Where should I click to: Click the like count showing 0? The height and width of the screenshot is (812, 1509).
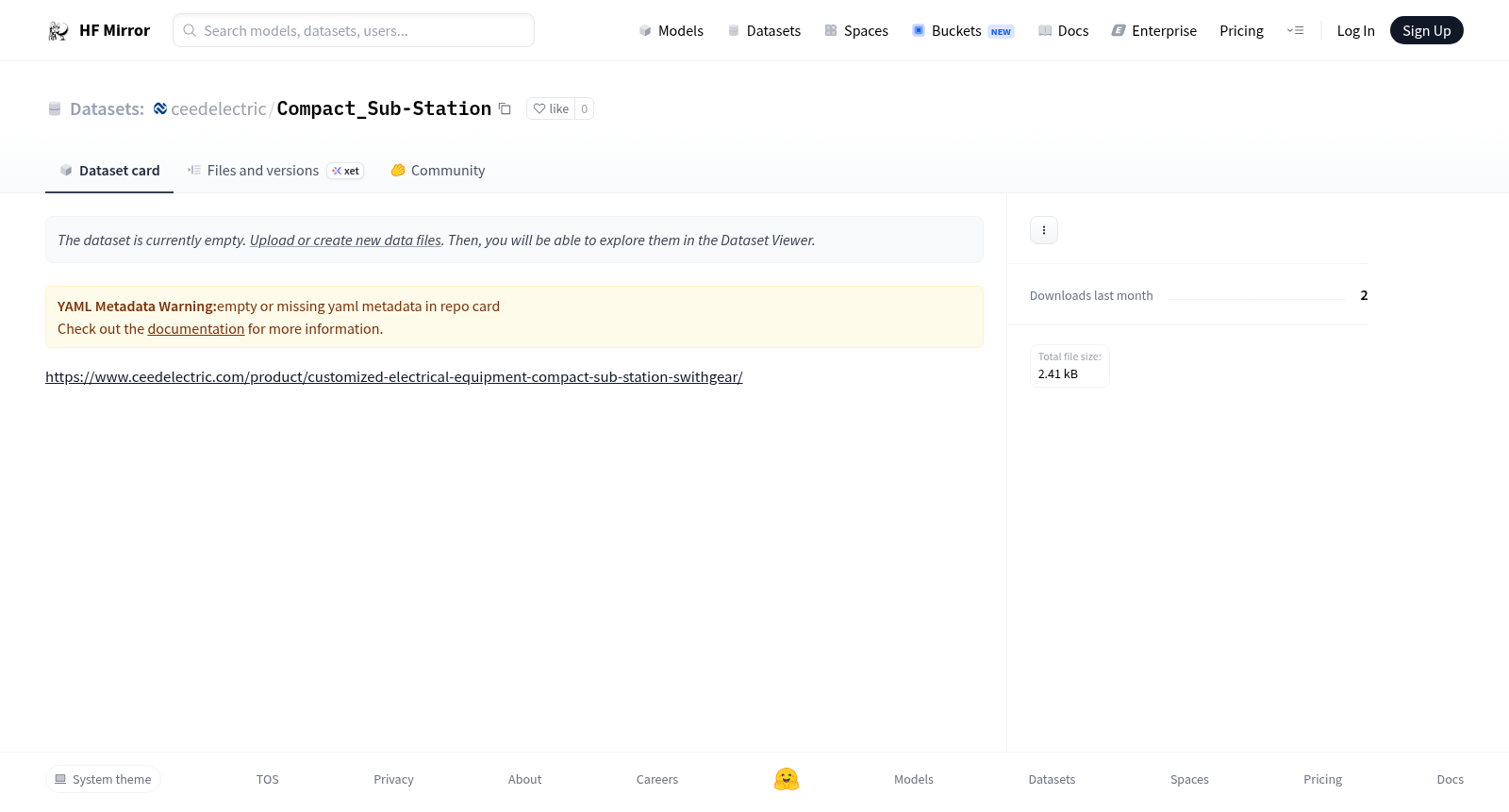[x=585, y=109]
